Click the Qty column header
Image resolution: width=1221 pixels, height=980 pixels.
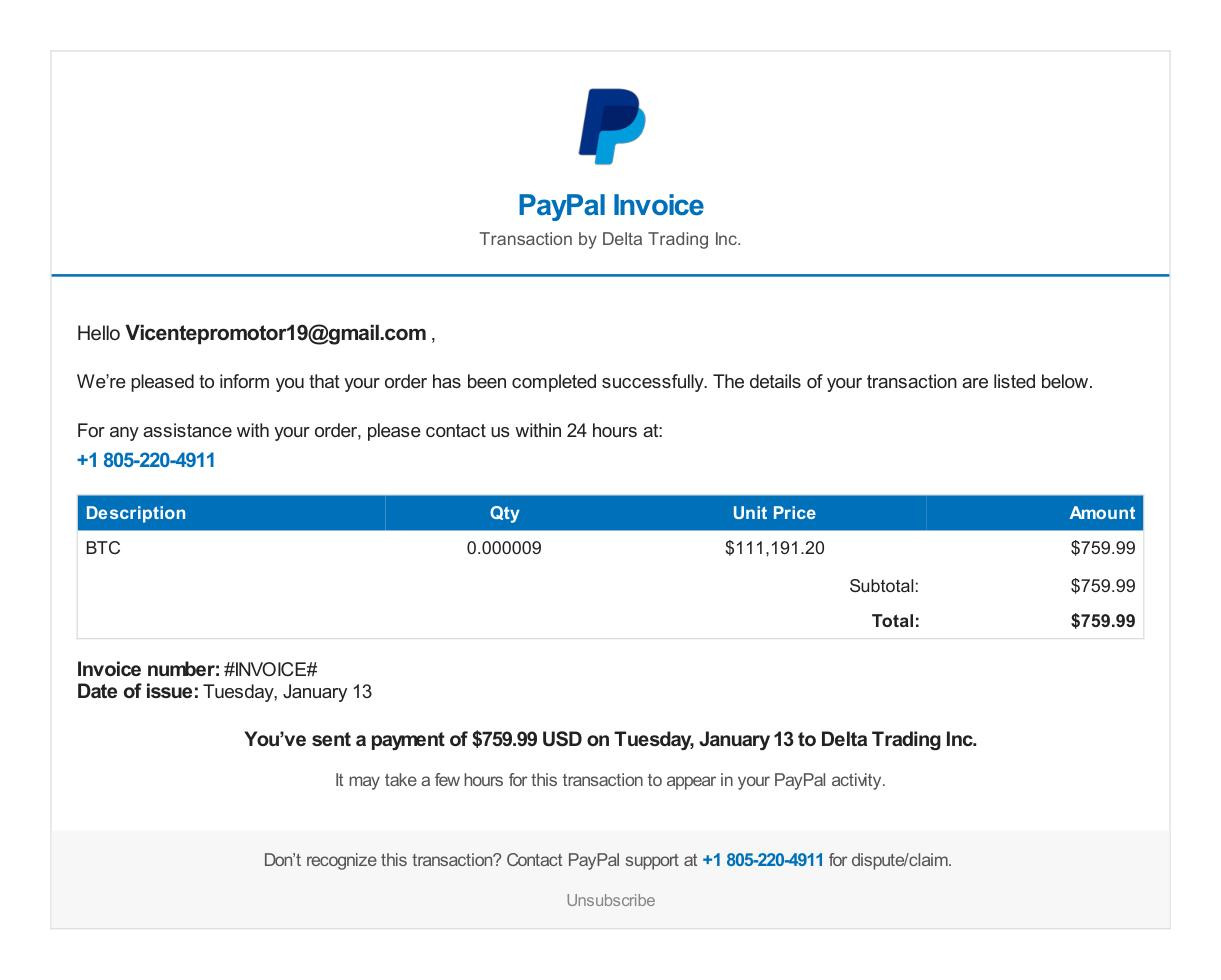tap(504, 513)
